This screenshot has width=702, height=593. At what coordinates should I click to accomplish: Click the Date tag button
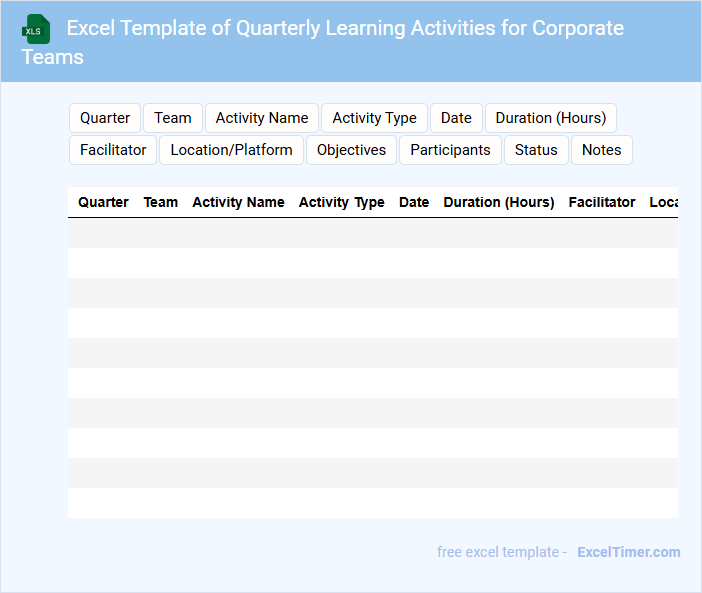[456, 118]
